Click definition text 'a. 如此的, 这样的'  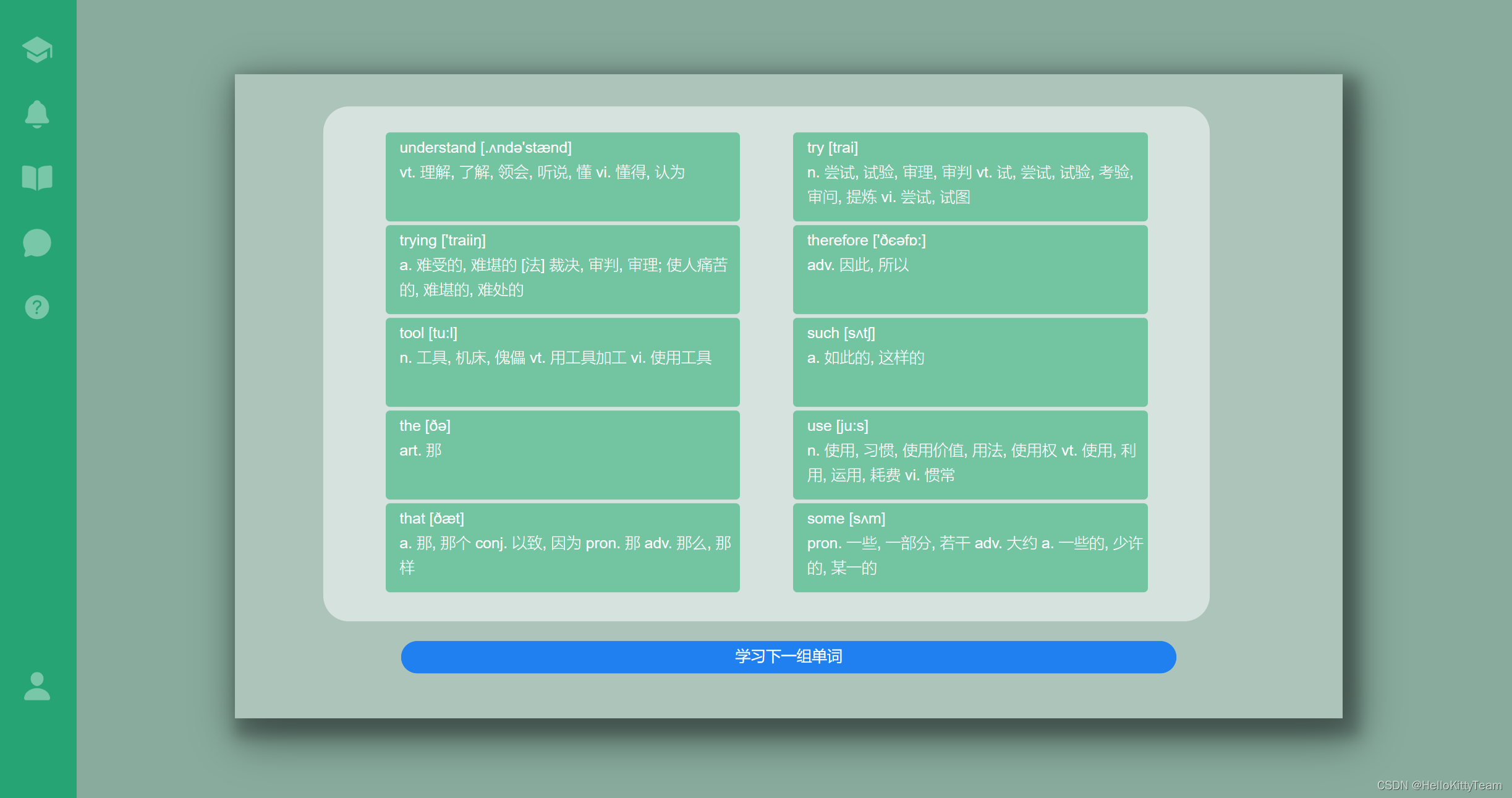(x=865, y=358)
